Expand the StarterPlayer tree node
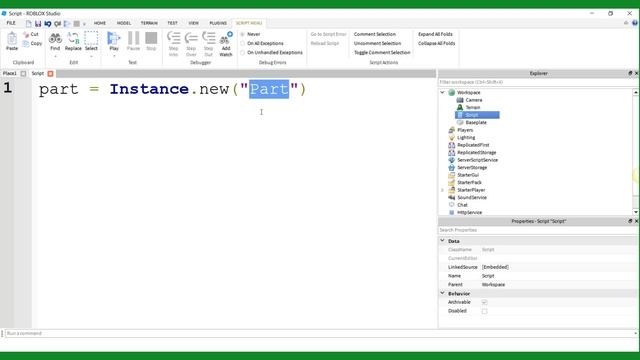Image resolution: width=640 pixels, height=360 pixels. 442,190
